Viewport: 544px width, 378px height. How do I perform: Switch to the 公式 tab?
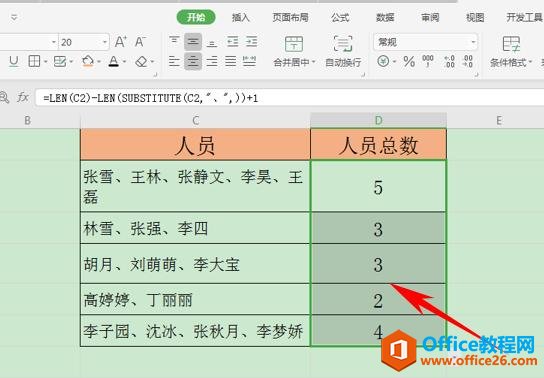click(x=340, y=17)
